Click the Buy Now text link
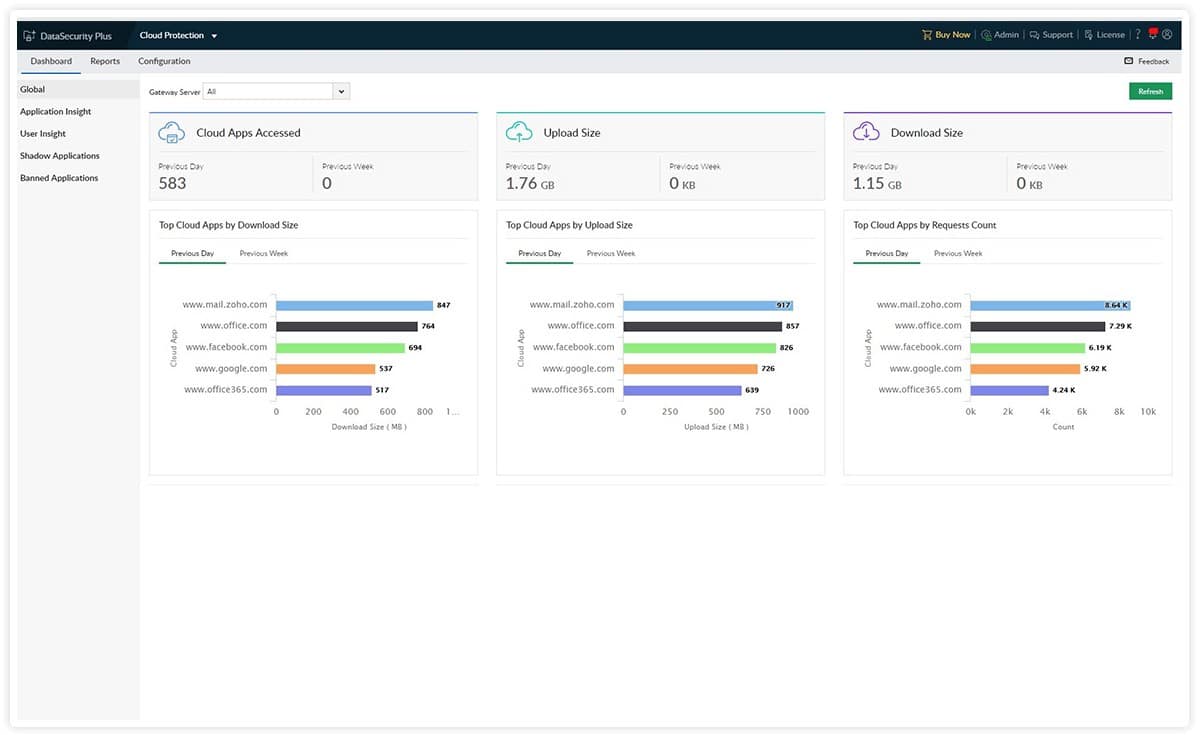1200x735 pixels. 953,35
